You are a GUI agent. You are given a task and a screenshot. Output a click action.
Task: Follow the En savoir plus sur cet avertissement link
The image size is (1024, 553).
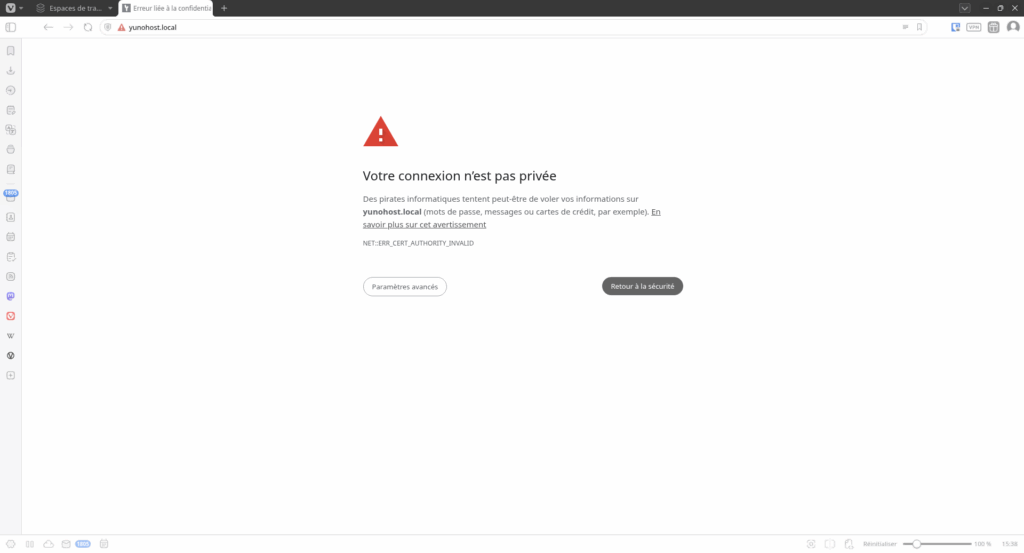[511, 218]
